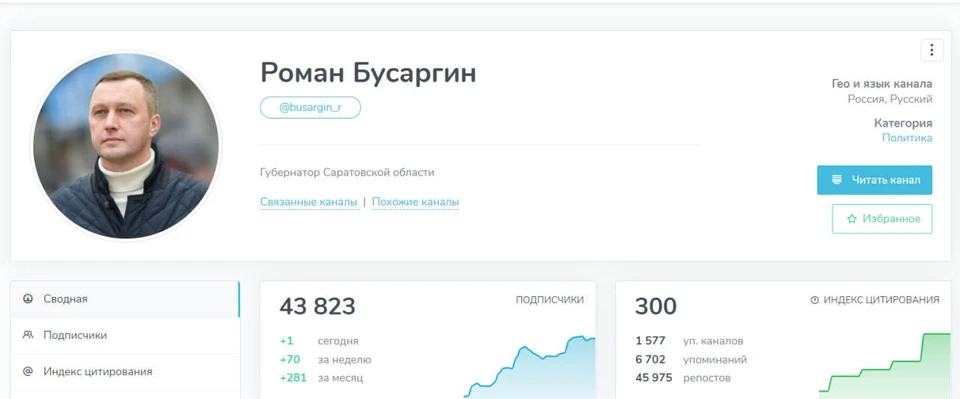Click the channel title Роман Бусаргин

point(368,73)
